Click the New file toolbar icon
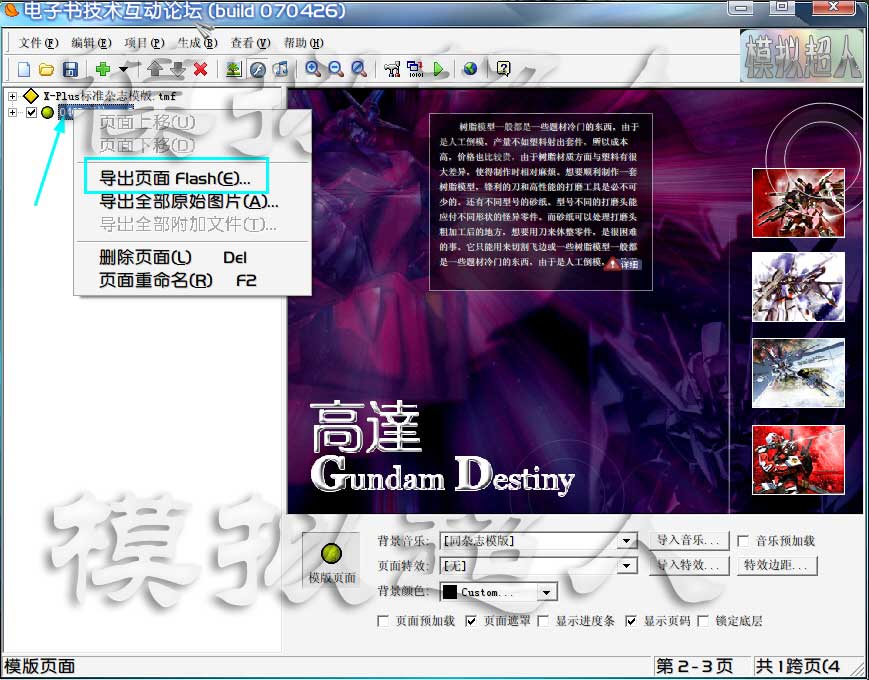The width and height of the screenshot is (869, 680). pyautogui.click(x=24, y=69)
